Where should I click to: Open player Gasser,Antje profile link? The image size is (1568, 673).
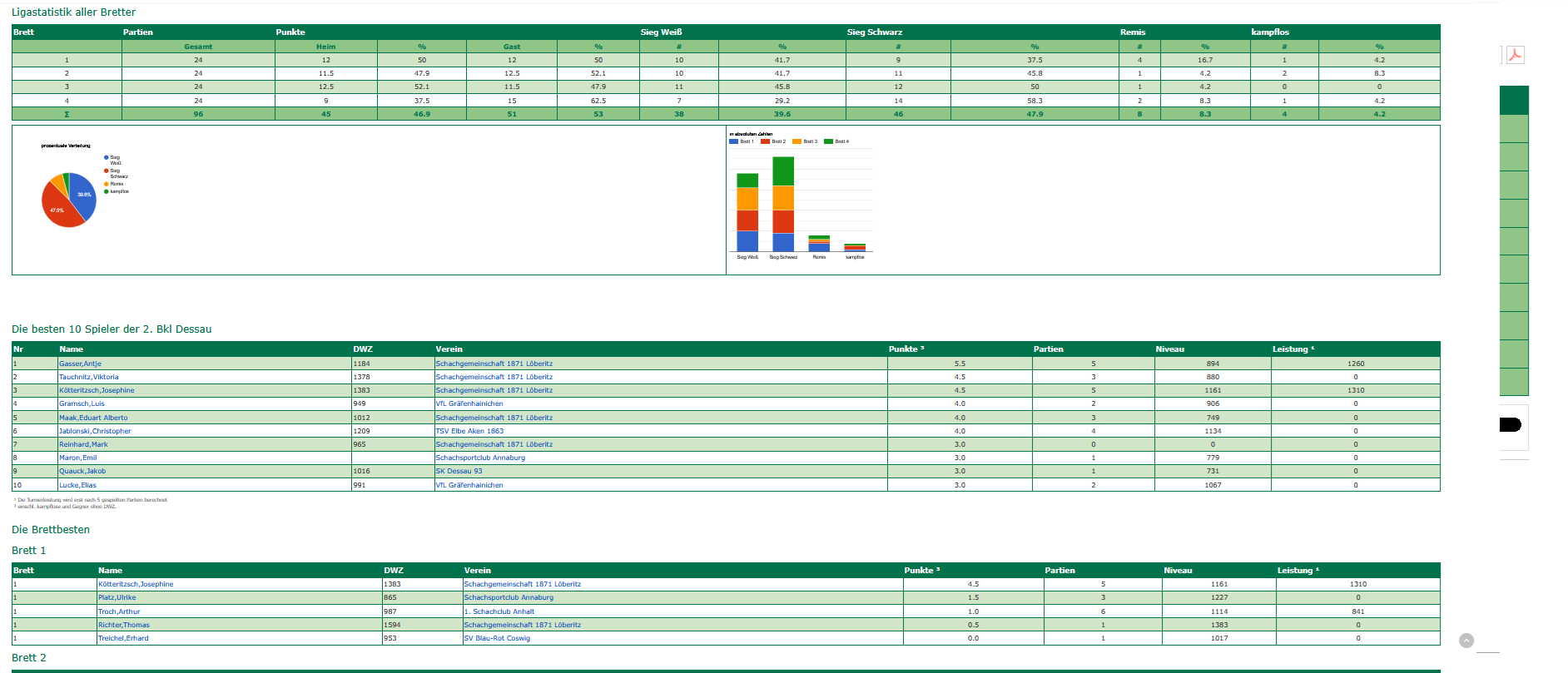click(x=80, y=364)
